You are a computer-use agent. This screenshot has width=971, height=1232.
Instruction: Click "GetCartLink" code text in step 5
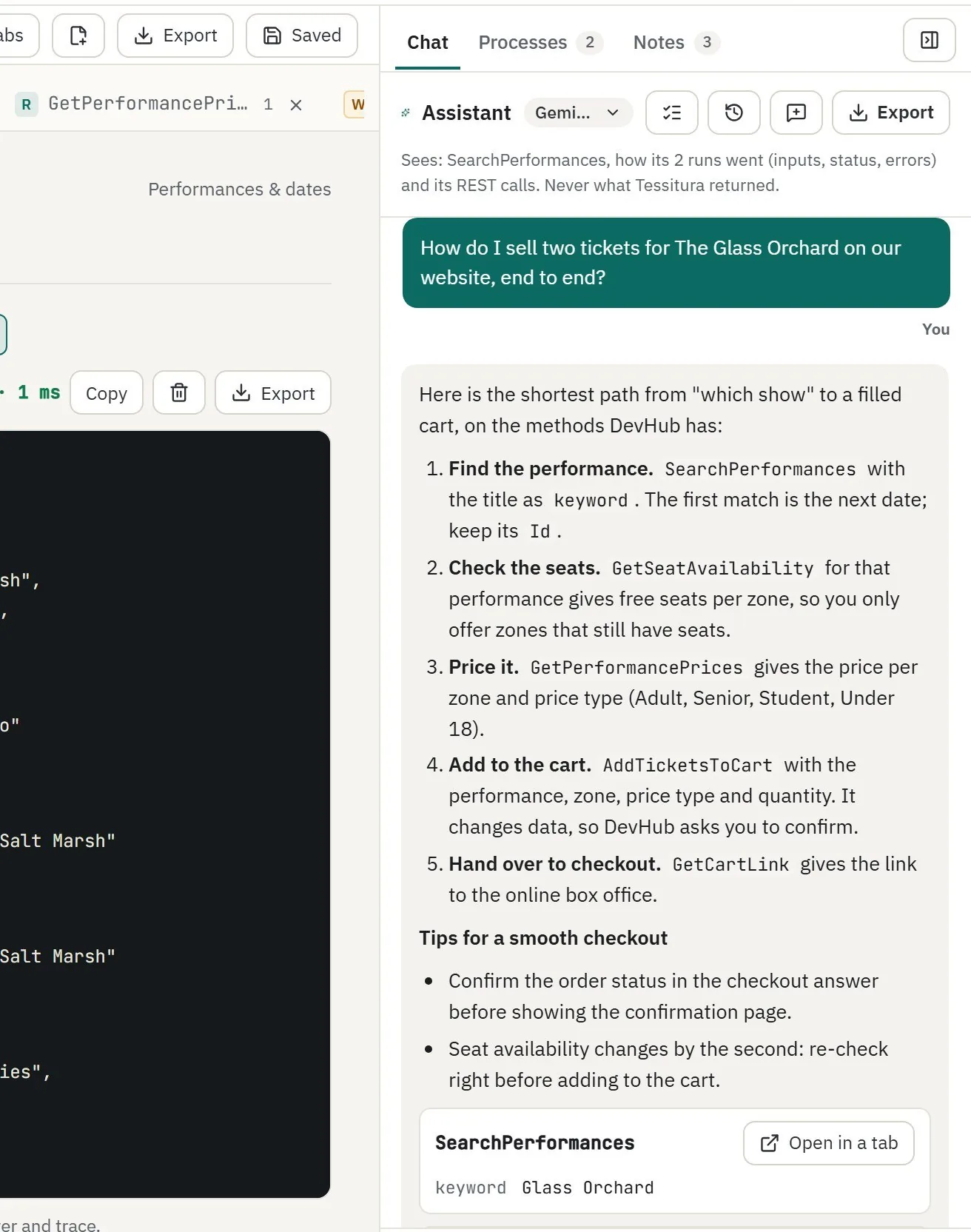point(730,864)
